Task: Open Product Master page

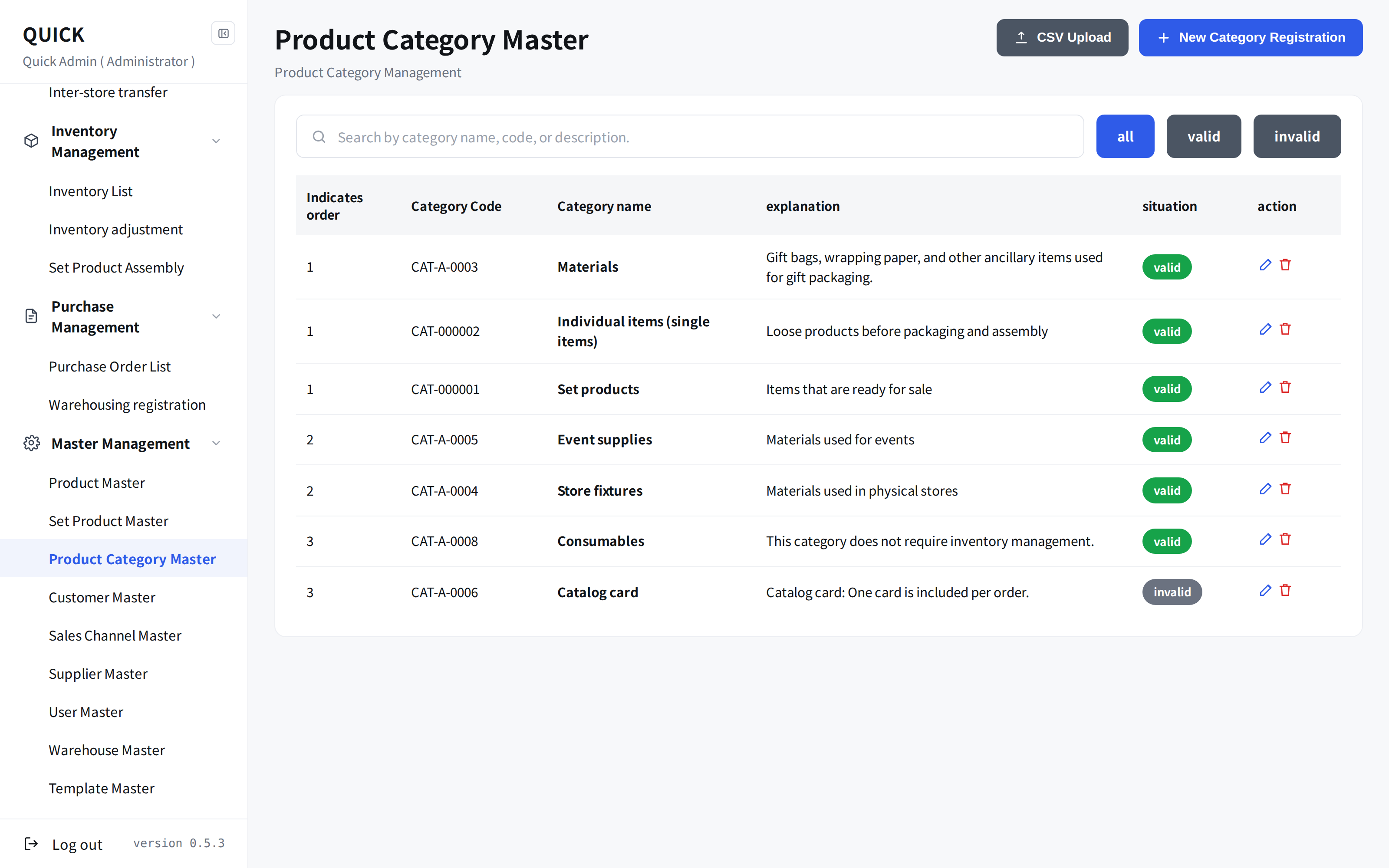Action: pyautogui.click(x=97, y=483)
